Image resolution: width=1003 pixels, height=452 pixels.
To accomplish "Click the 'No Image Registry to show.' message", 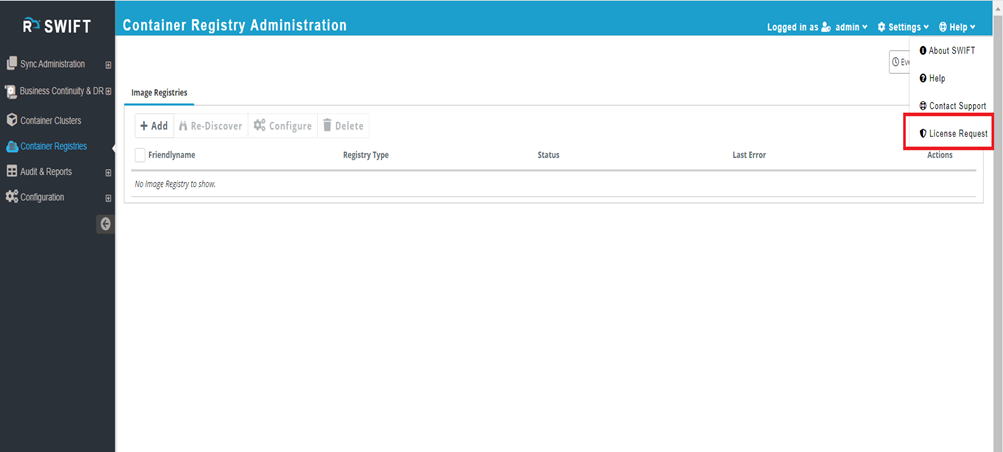I will click(x=175, y=184).
